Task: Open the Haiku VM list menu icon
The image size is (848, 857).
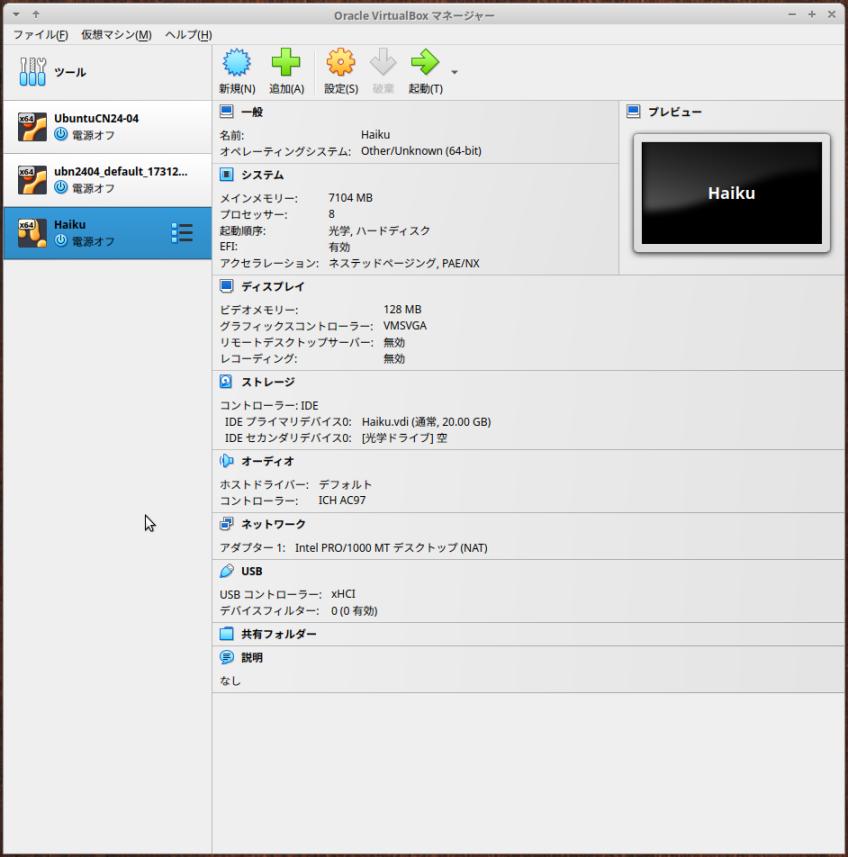Action: click(182, 233)
